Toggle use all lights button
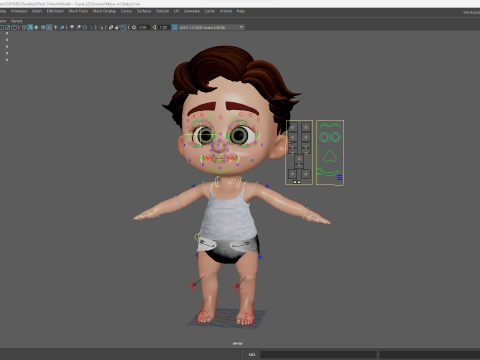480x360 pixels. [x=56, y=27]
